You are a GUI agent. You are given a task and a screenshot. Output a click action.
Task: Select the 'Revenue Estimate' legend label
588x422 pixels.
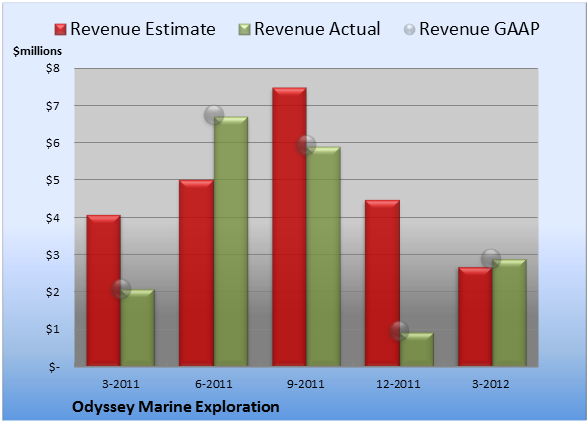pyautogui.click(x=143, y=29)
